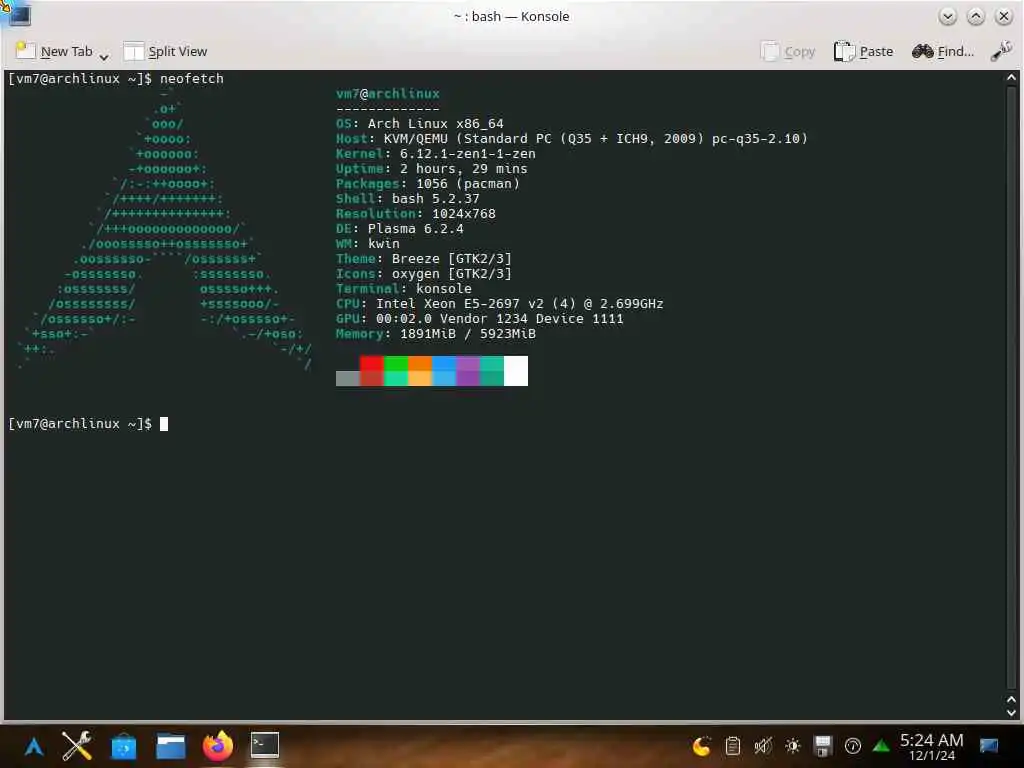
Task: Click the typed 'neofetch' command text
Action: coord(192,78)
